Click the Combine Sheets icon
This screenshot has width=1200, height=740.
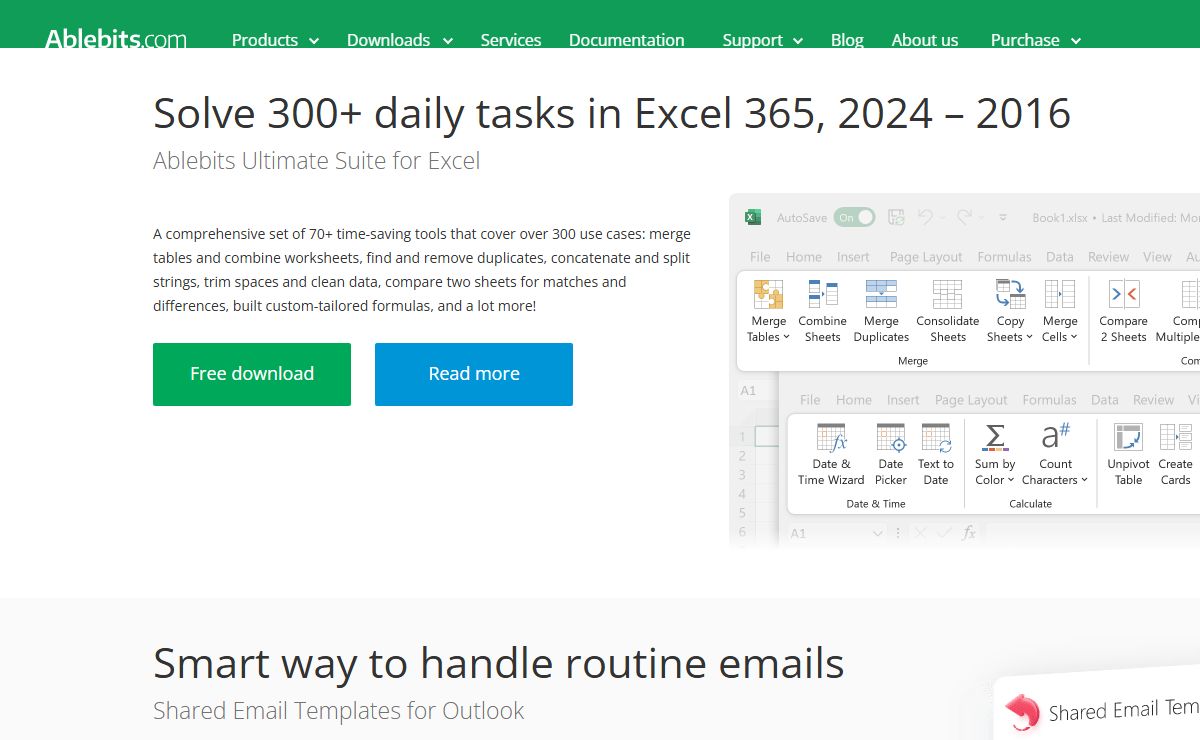coord(822,294)
